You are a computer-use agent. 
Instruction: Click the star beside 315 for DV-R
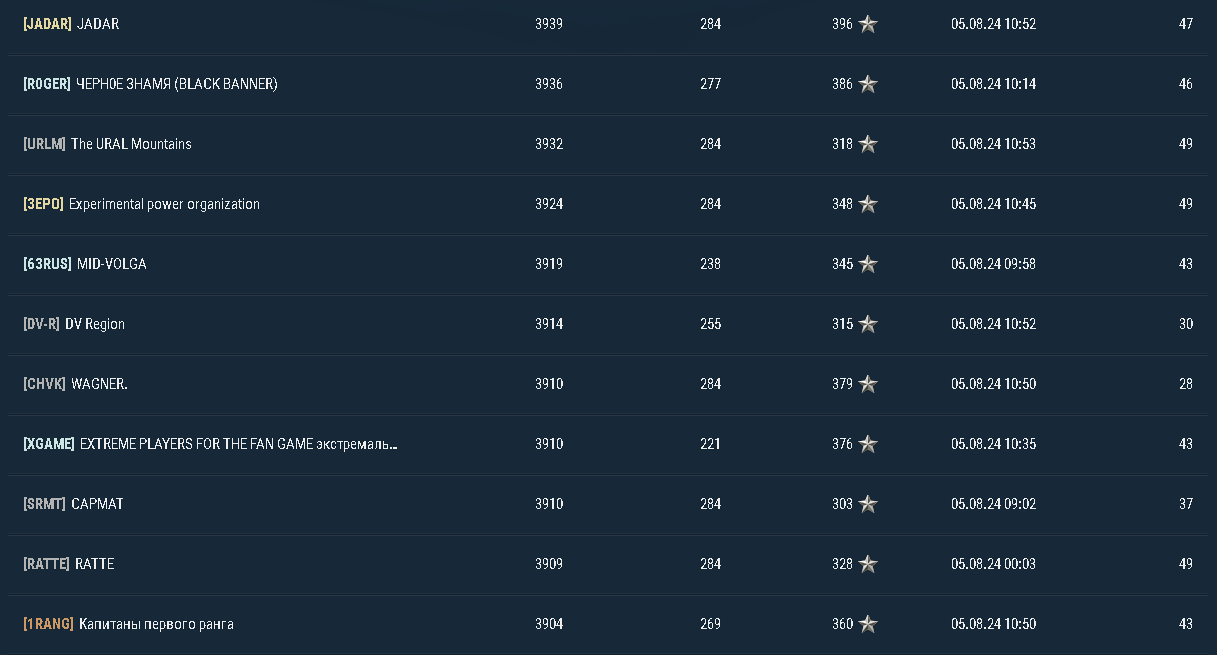tap(868, 324)
